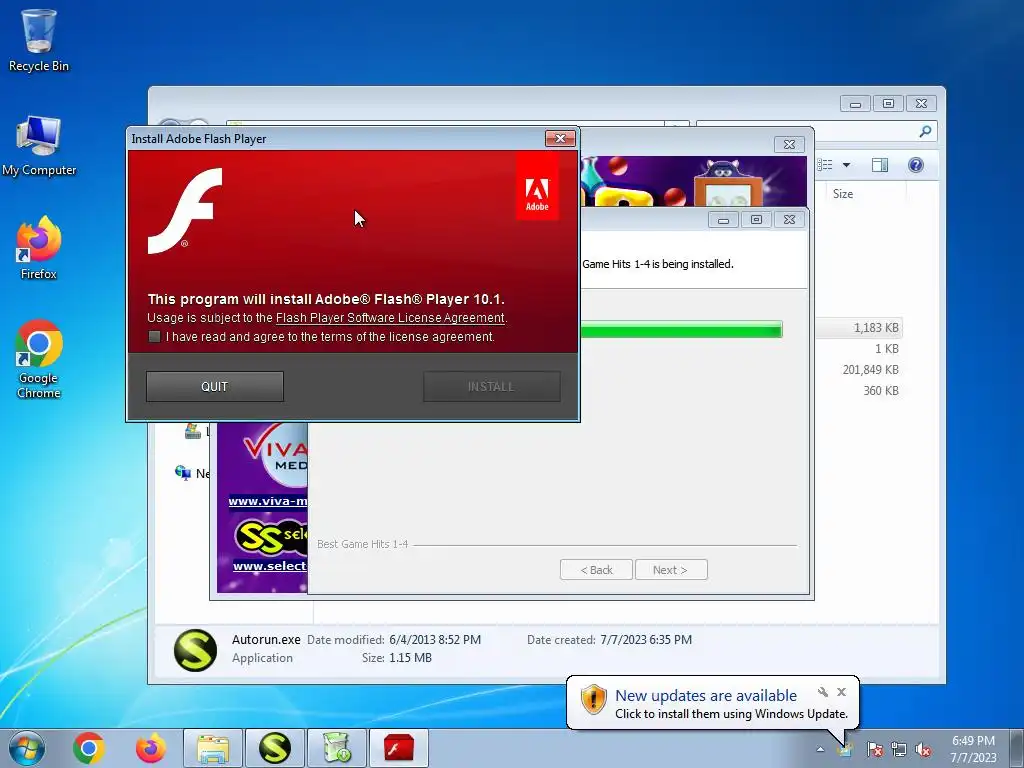Image resolution: width=1024 pixels, height=768 pixels.
Task: Click the Network item in Explorer navigation pane
Action: 193,473
